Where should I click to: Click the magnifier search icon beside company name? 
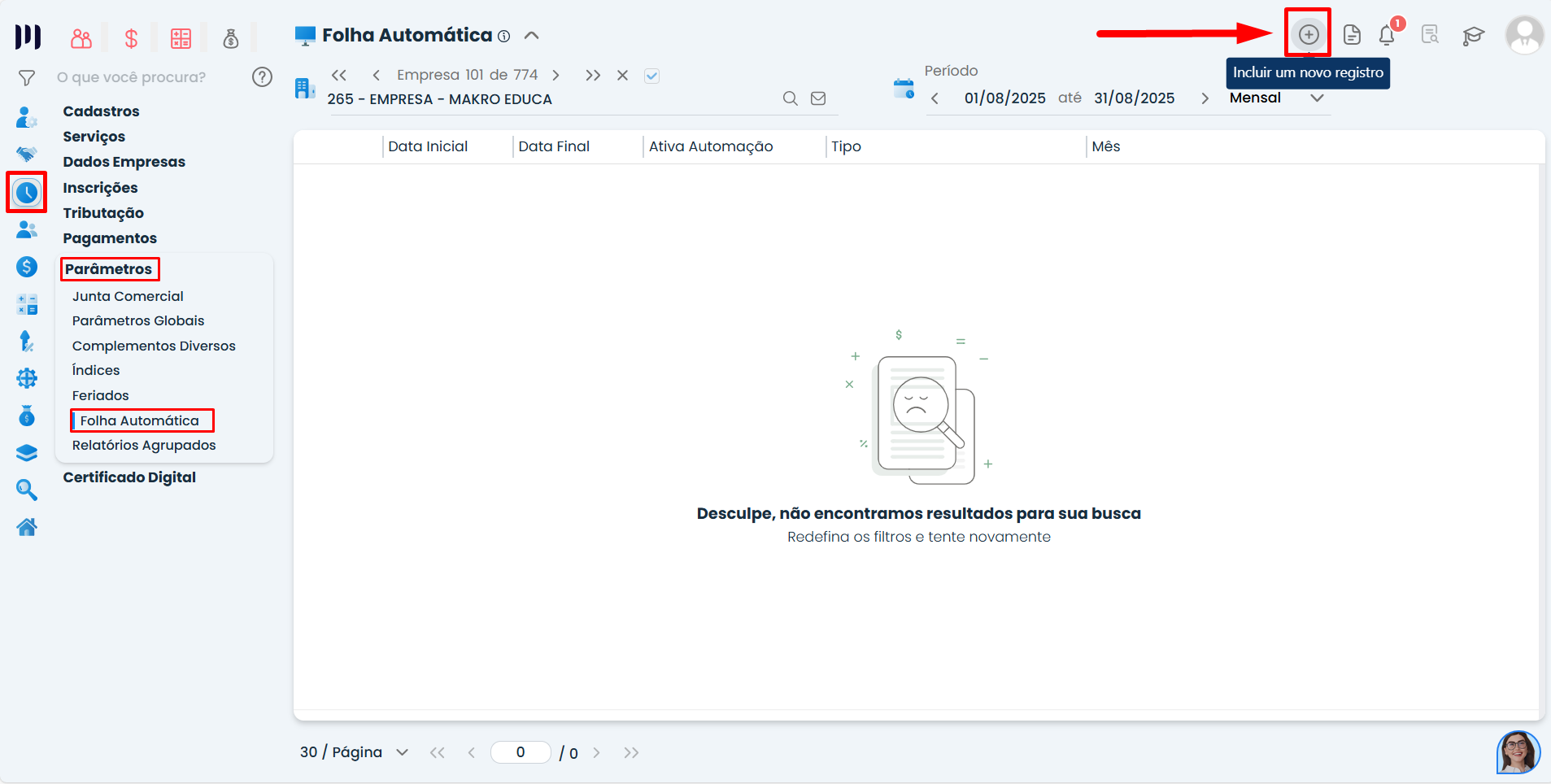pyautogui.click(x=790, y=98)
